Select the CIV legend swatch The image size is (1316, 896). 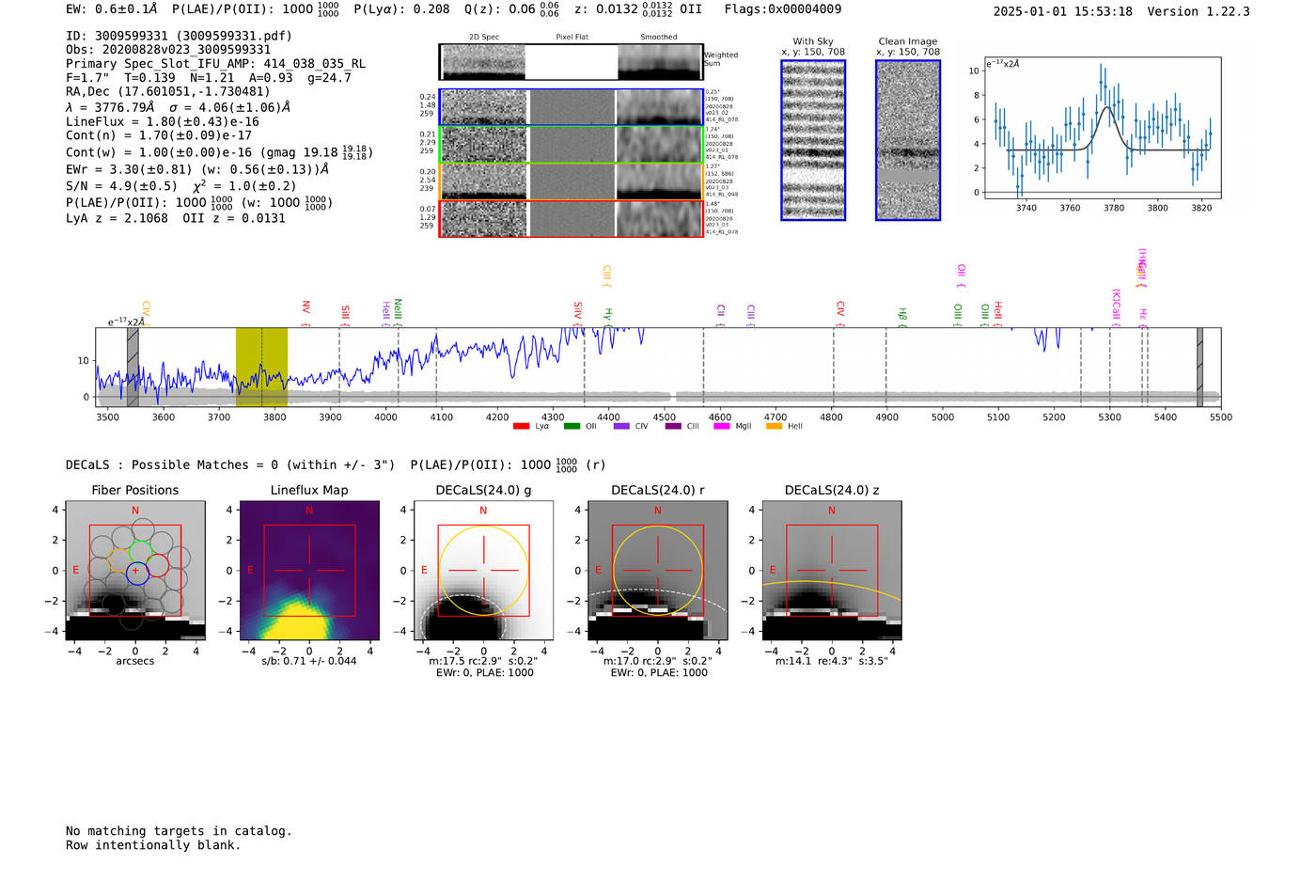coord(621,426)
